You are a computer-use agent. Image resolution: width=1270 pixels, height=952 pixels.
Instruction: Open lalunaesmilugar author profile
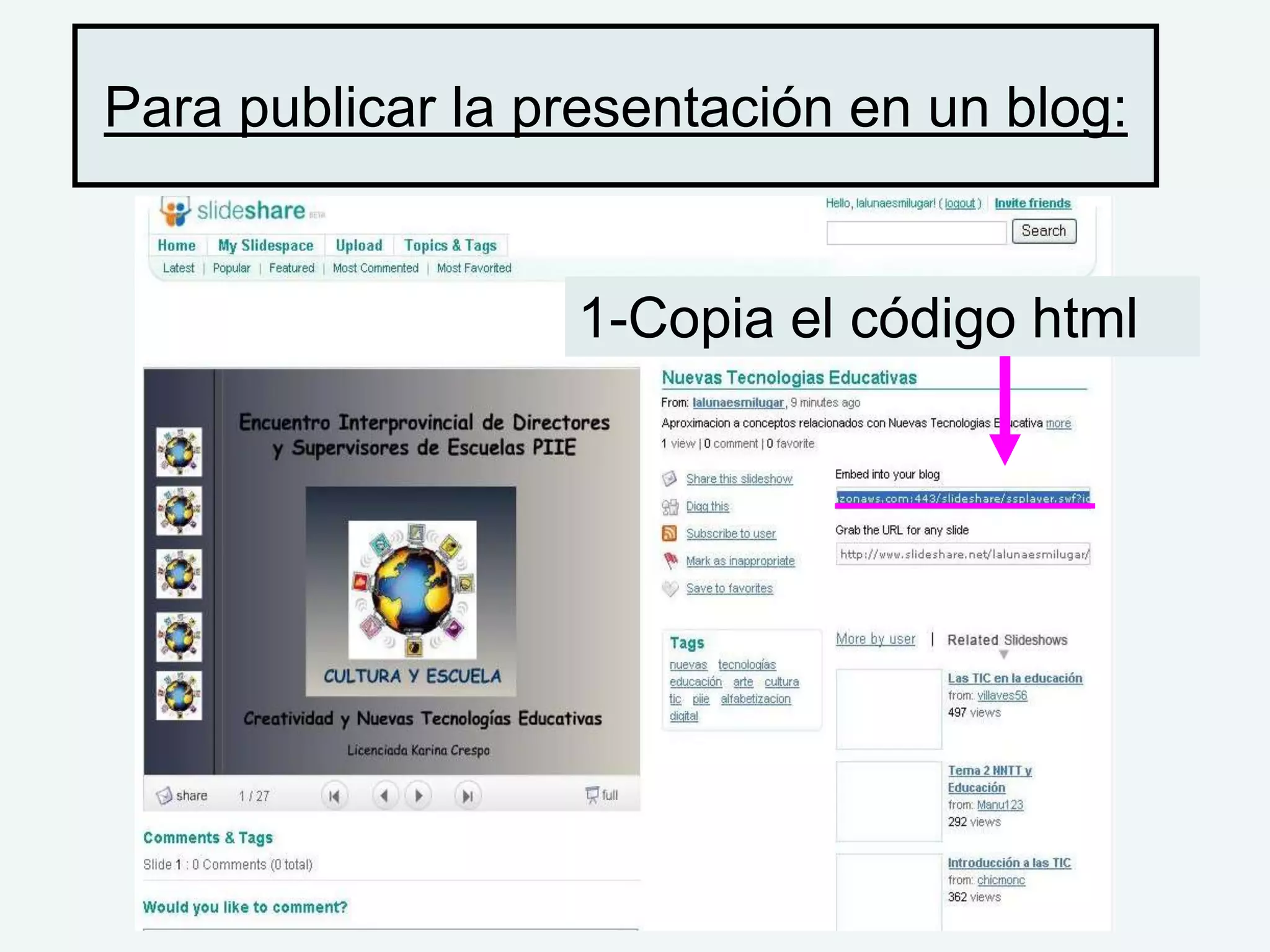pyautogui.click(x=739, y=403)
